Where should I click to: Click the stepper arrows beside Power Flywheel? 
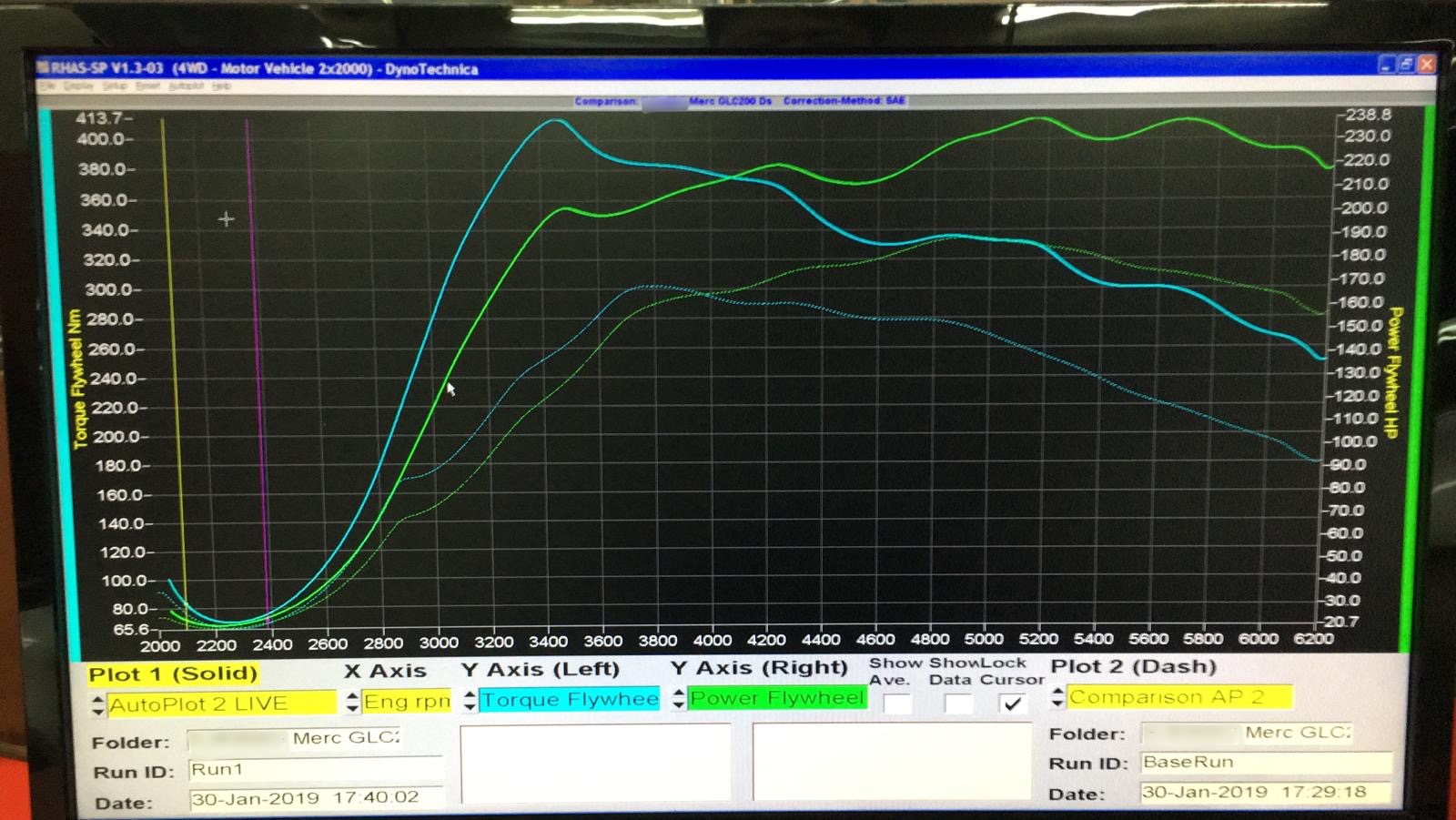[678, 698]
